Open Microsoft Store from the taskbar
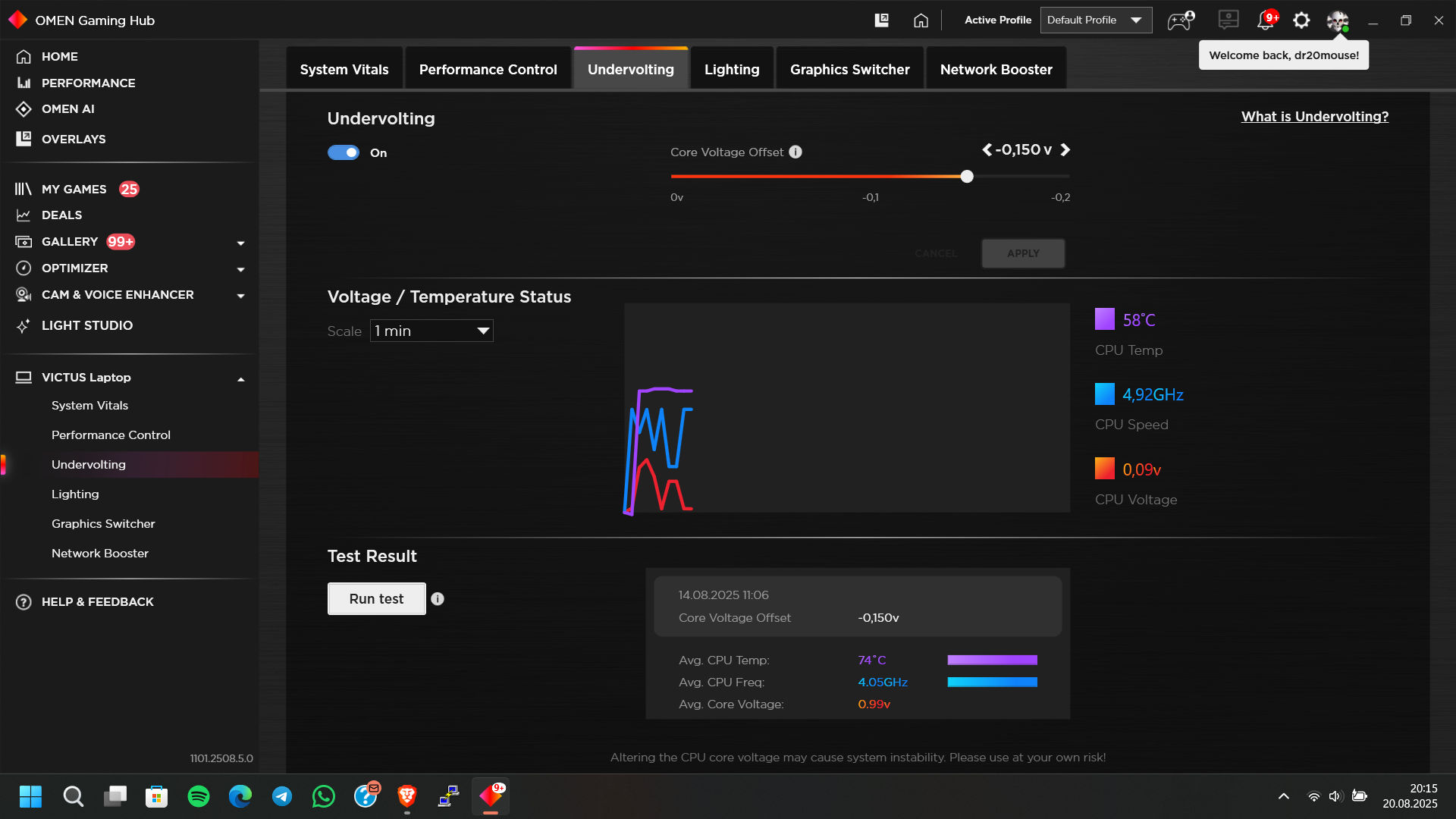Viewport: 1456px width, 819px height. [157, 796]
